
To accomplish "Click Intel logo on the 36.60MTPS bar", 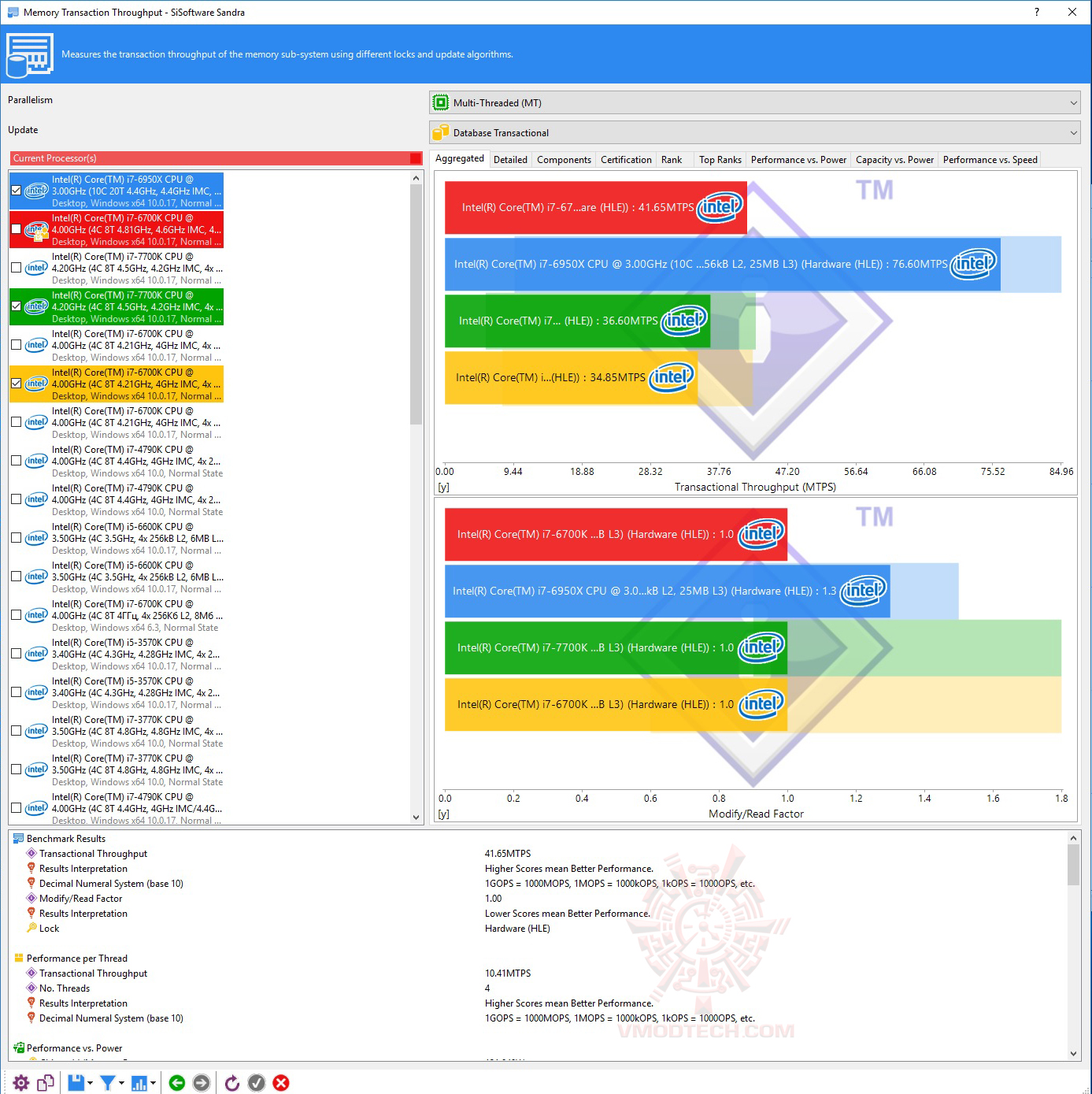I will point(684,321).
